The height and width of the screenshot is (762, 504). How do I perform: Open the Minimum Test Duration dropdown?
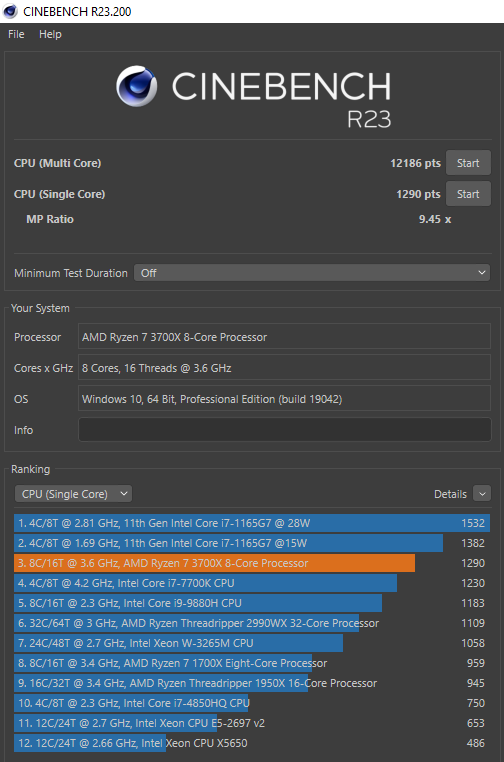(312, 273)
